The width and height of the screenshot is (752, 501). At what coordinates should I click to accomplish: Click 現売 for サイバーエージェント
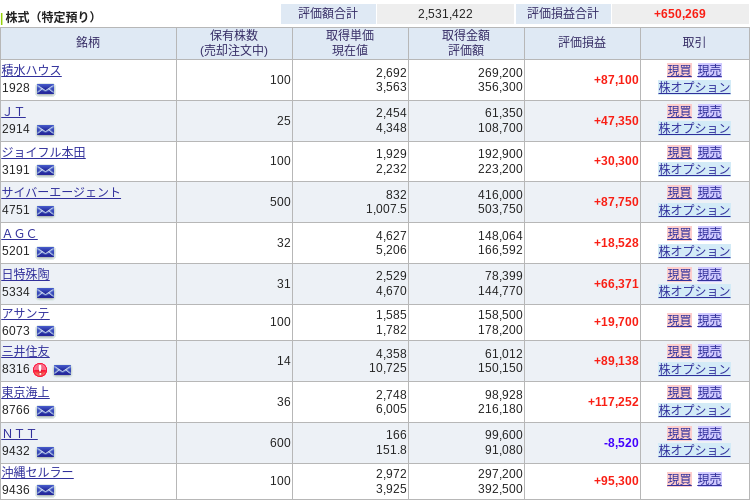click(709, 193)
